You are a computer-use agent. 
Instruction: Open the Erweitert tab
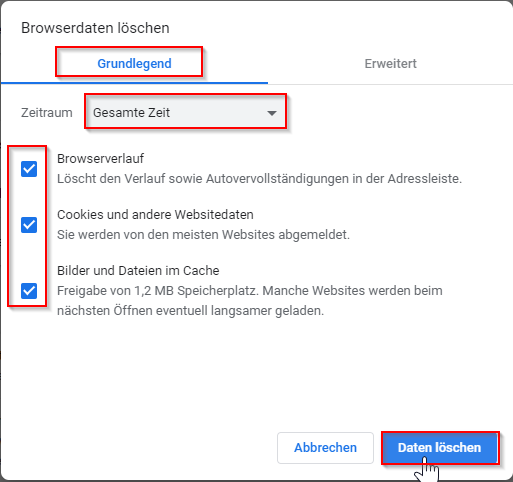[x=390, y=63]
